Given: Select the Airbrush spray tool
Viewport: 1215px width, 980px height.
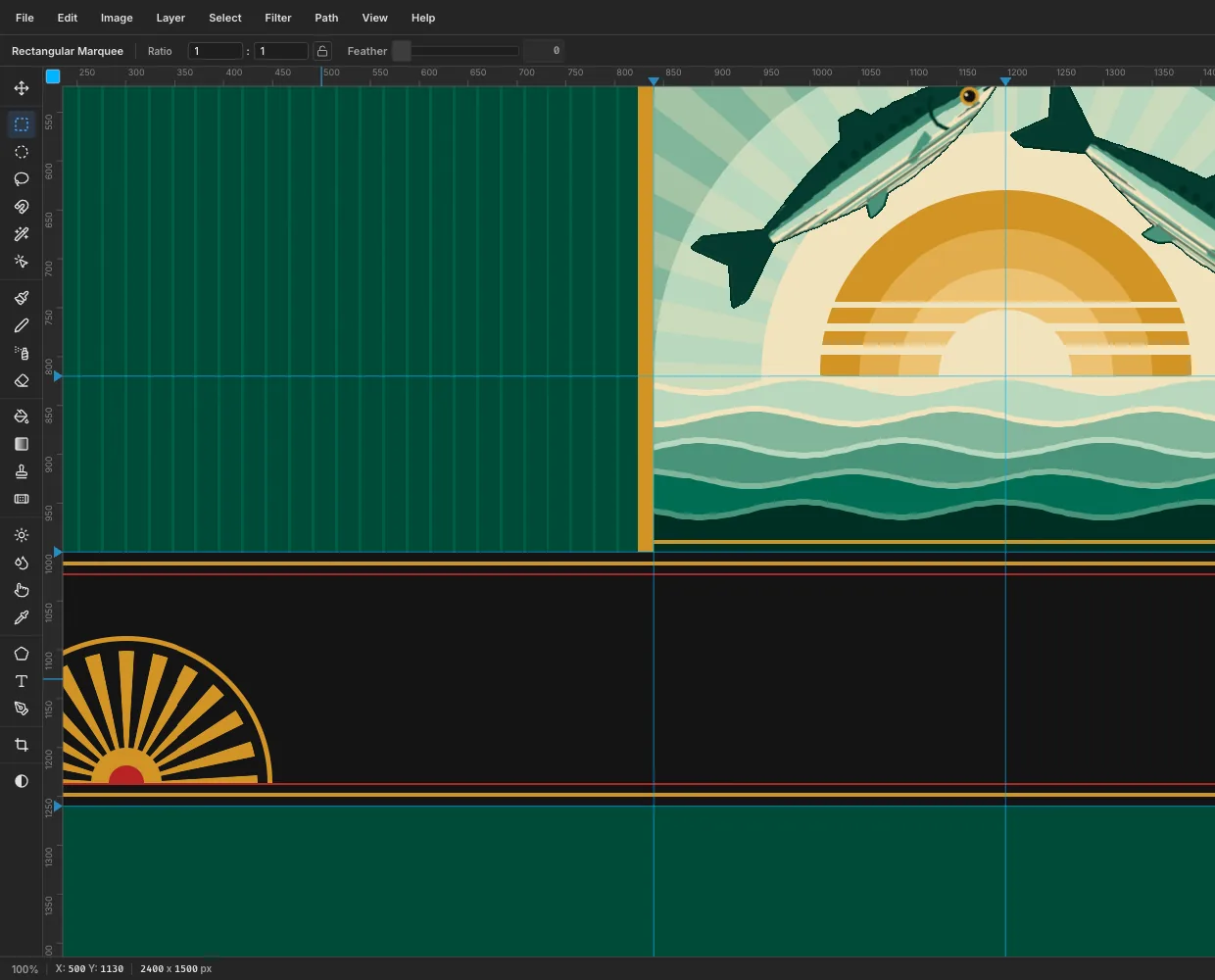Looking at the screenshot, I should point(22,353).
